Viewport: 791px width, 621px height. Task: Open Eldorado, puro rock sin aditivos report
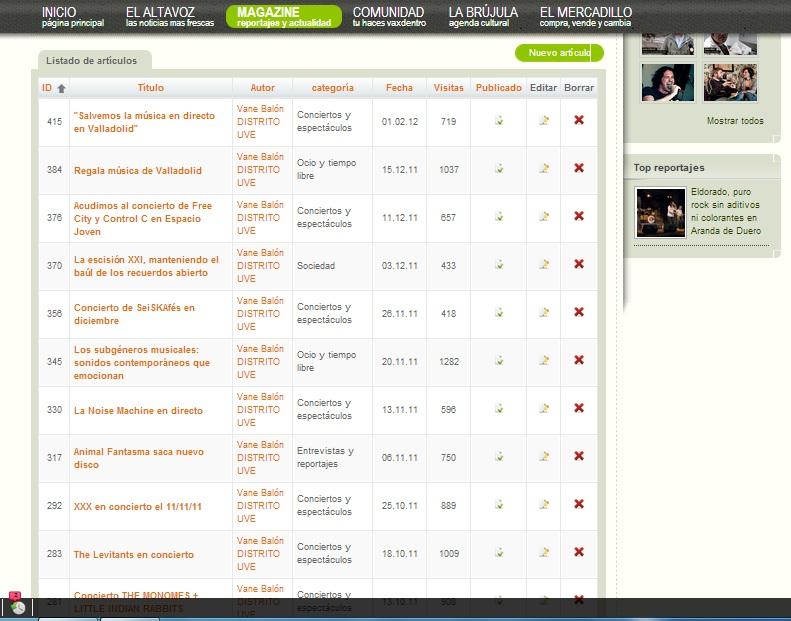pos(725,211)
